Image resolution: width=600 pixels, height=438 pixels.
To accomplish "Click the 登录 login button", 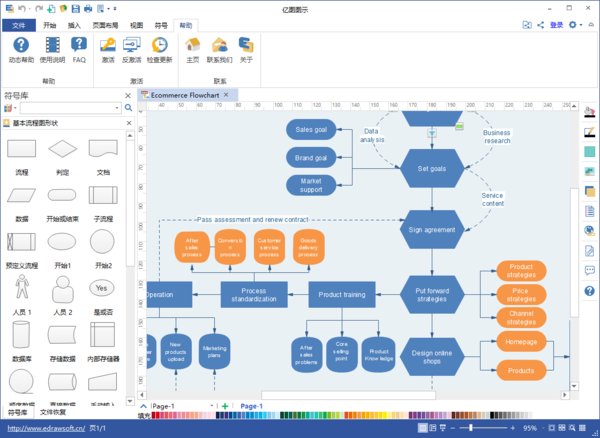I will 556,25.
